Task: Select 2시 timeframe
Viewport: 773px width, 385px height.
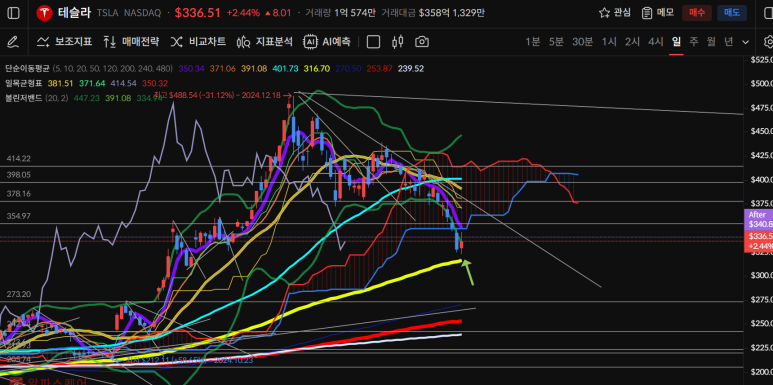Action: 632,42
